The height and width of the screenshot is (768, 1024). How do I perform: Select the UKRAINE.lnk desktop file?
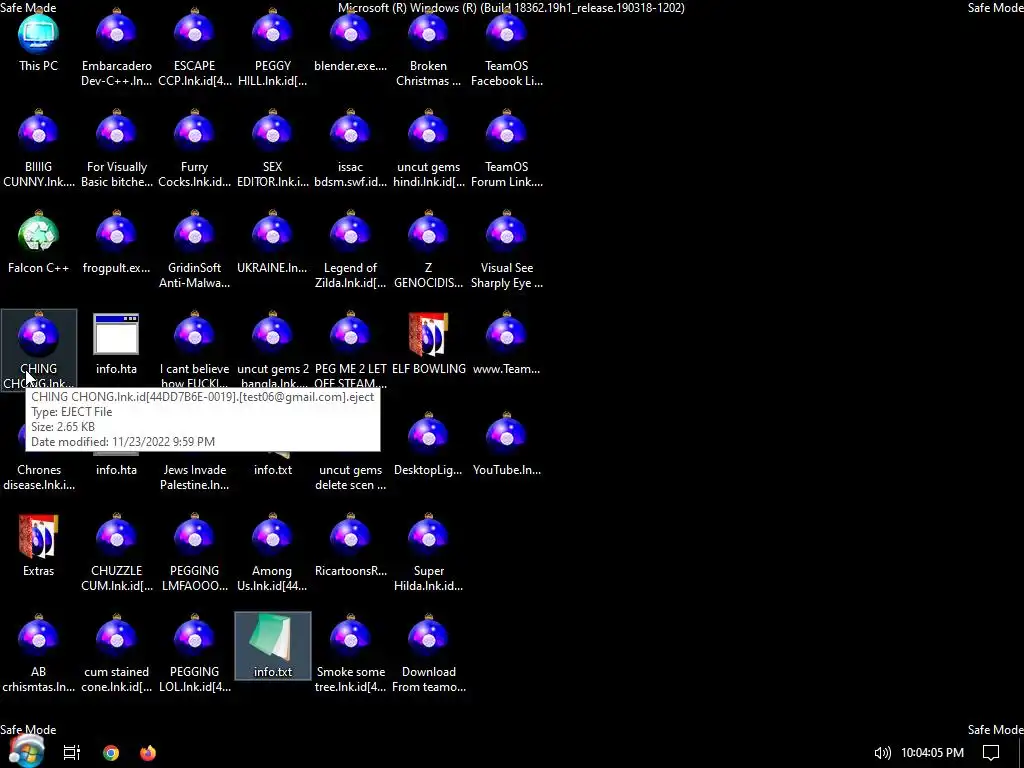click(x=272, y=244)
